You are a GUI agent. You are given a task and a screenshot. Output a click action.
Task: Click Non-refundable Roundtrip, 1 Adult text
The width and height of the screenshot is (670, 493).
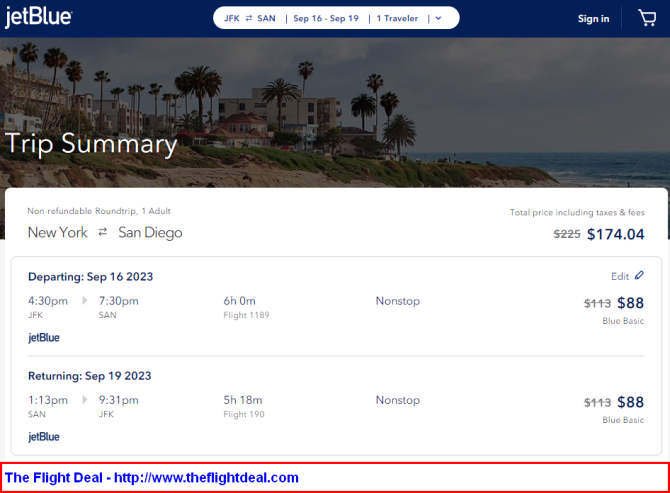99,211
